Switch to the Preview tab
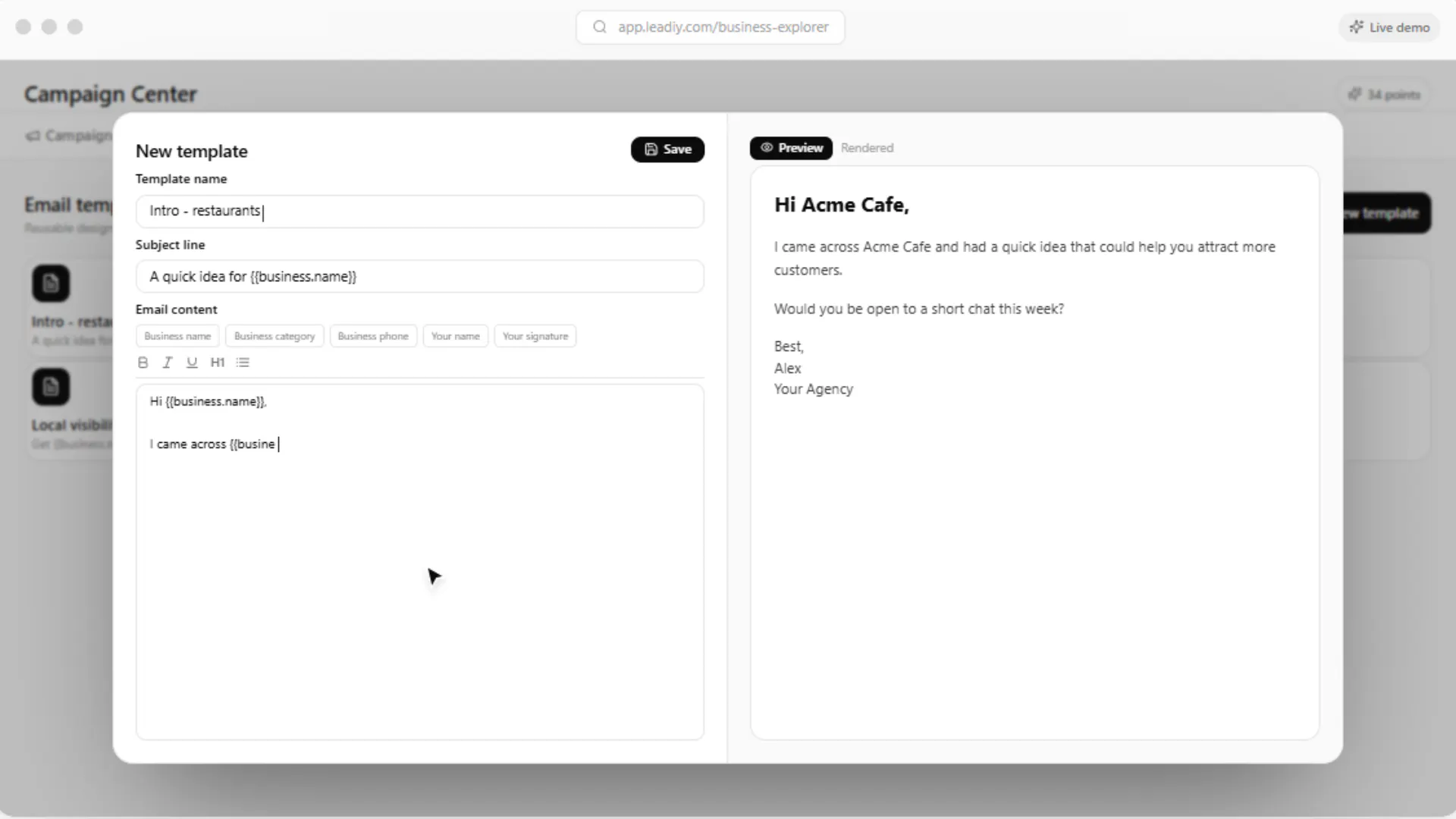This screenshot has height=819, width=1456. click(791, 148)
